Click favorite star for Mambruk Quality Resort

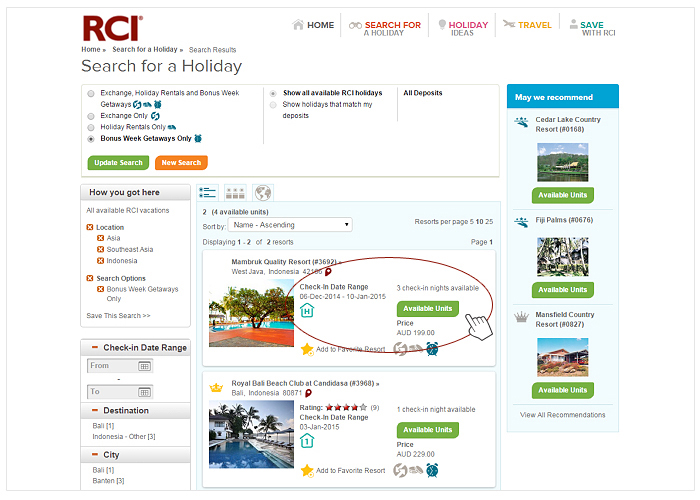pos(307,349)
